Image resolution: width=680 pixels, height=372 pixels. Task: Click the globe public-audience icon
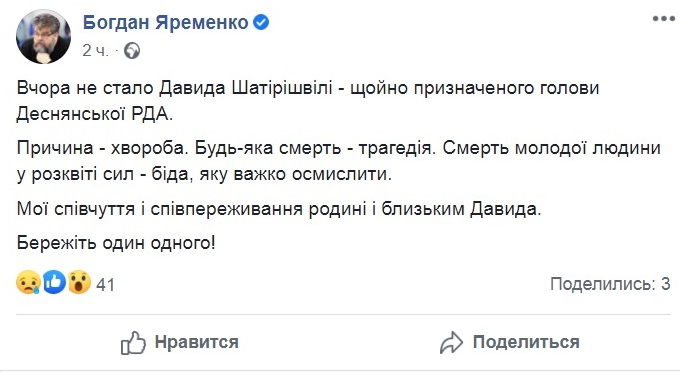tap(132, 51)
